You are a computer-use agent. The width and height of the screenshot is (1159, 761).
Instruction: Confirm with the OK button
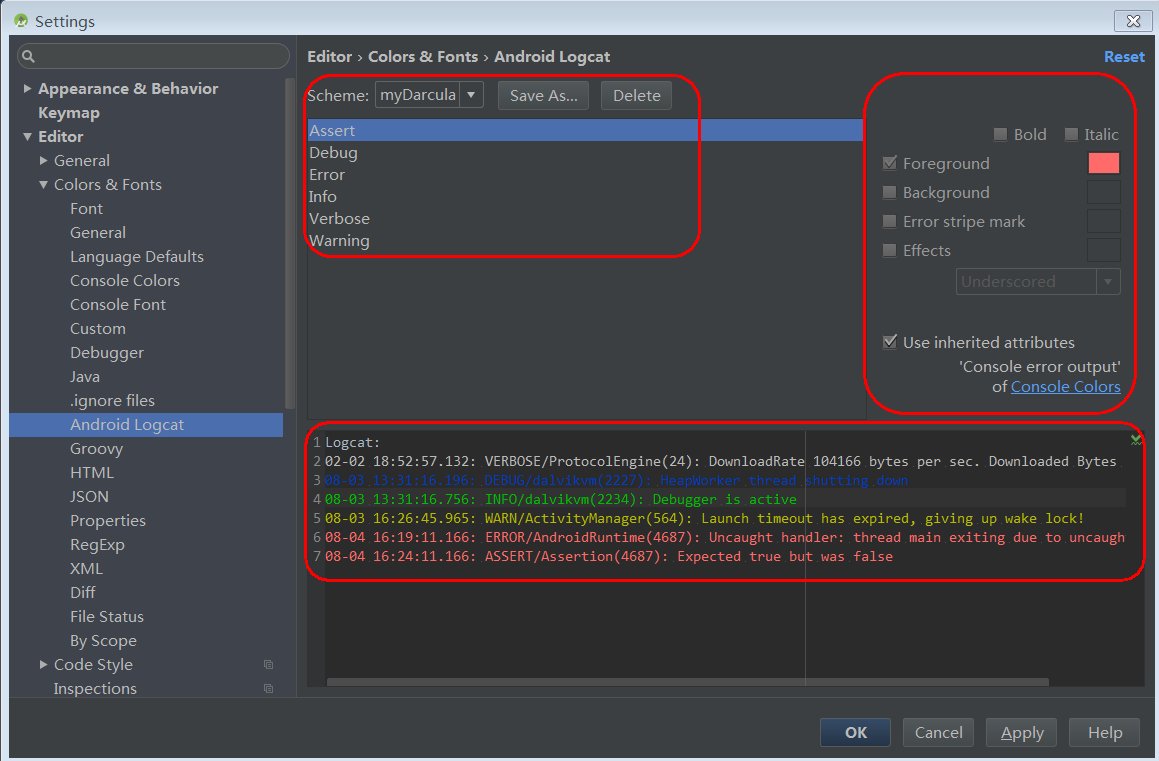[855, 732]
